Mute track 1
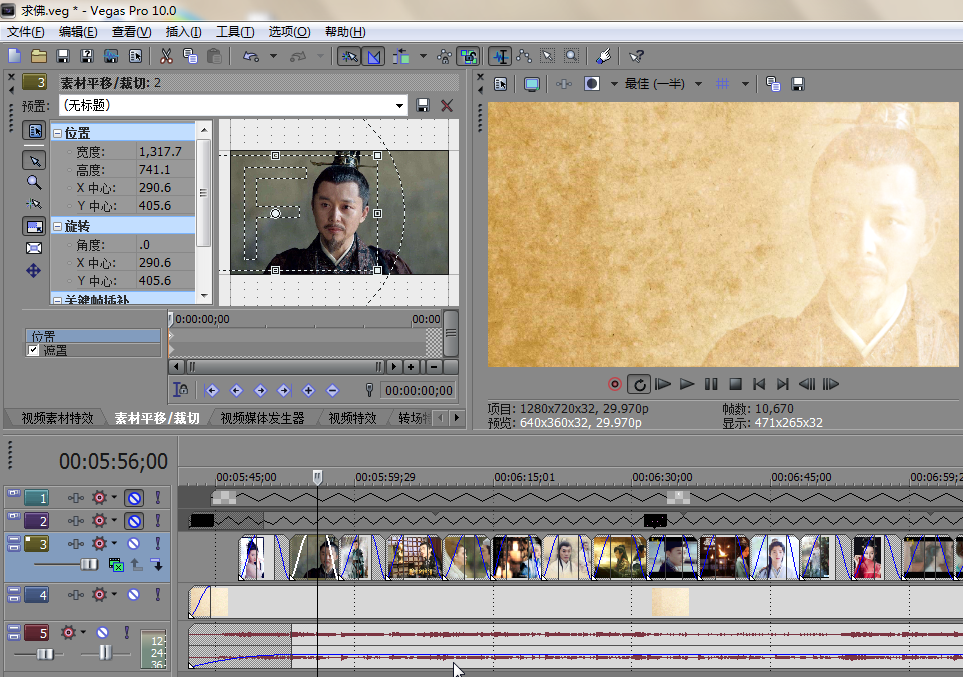Screen dimensions: 963x677 pyautogui.click(x=134, y=498)
